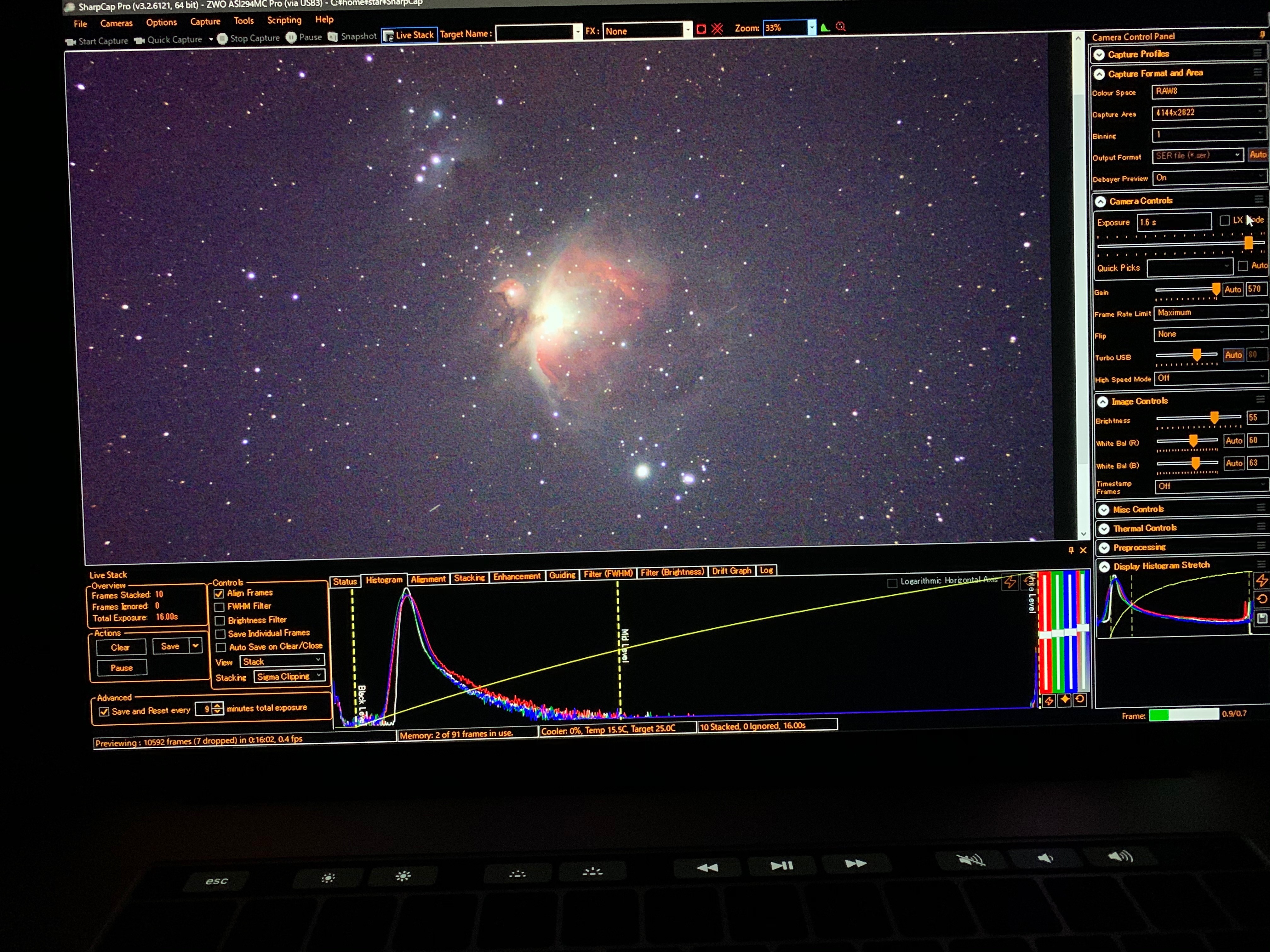Click the Live Stack Pause button
1270x952 pixels.
[122, 668]
